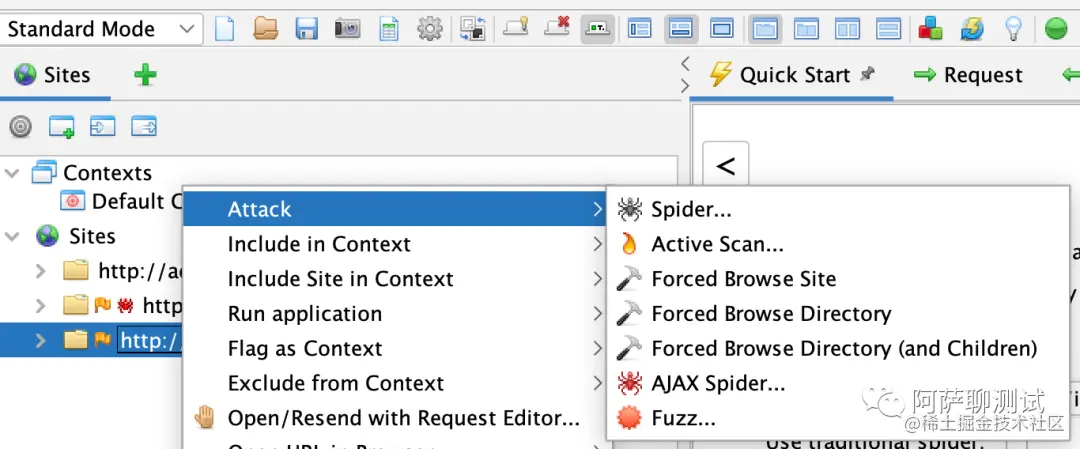Image resolution: width=1080 pixels, height=449 pixels.
Task: Click the green plus next to Sites tab
Action: pos(145,74)
